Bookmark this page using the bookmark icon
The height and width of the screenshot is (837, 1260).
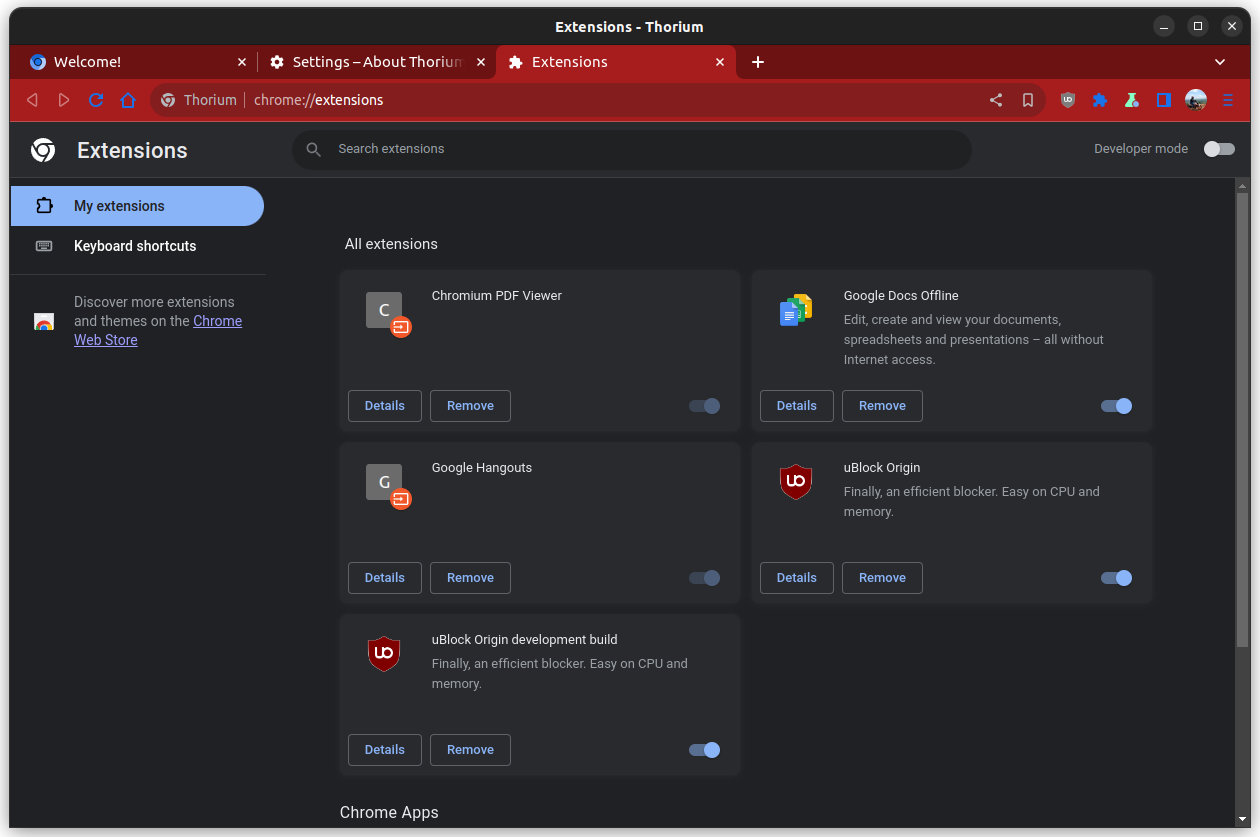(1028, 100)
